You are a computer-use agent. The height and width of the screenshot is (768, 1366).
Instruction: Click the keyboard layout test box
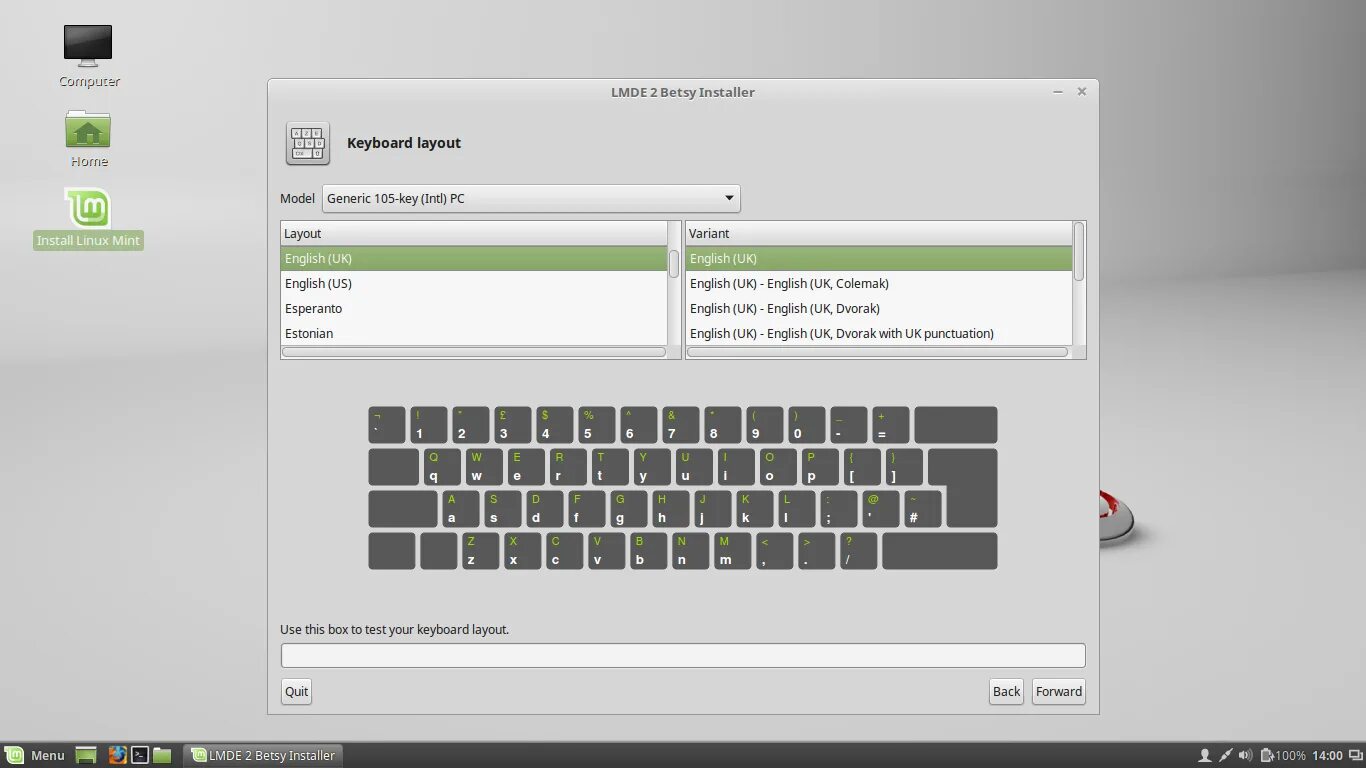[x=683, y=656]
